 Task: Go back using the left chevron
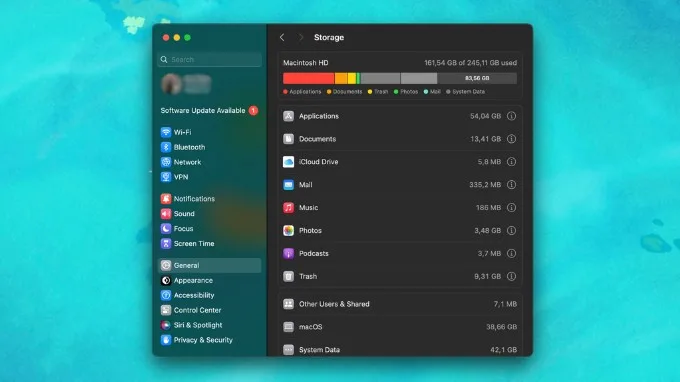click(x=282, y=37)
